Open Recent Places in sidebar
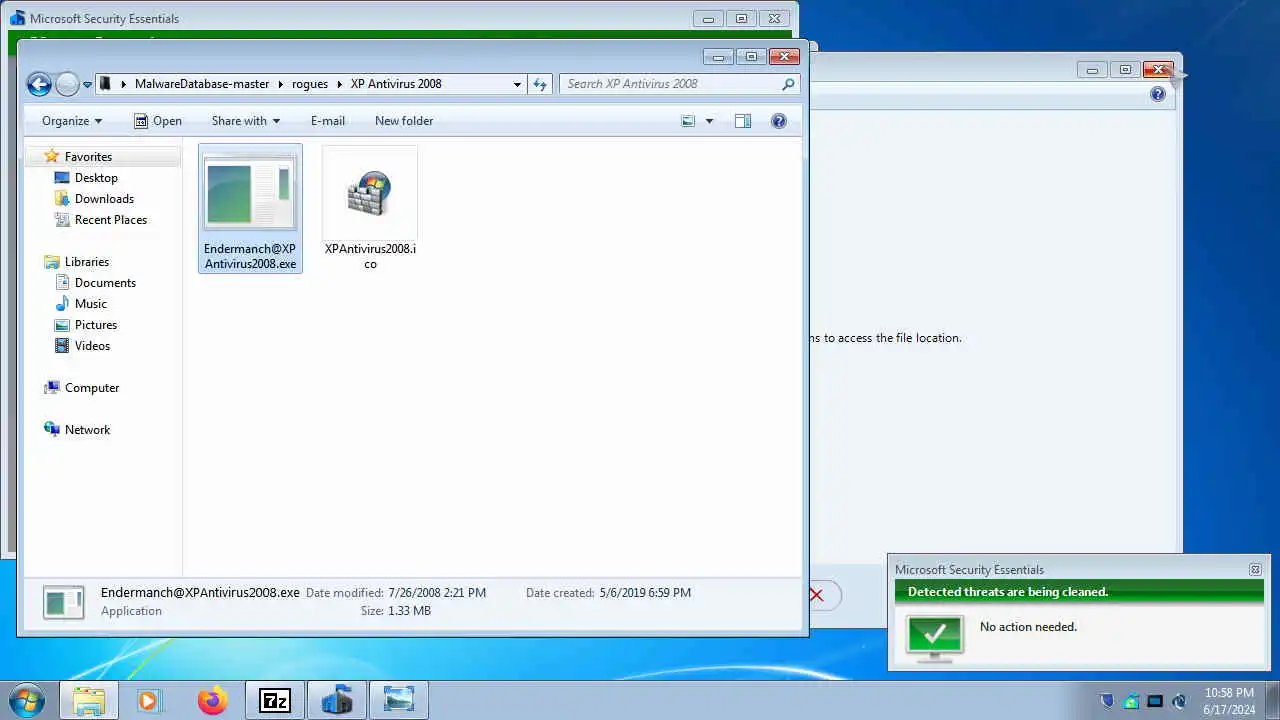Image resolution: width=1280 pixels, height=720 pixels. 110,220
